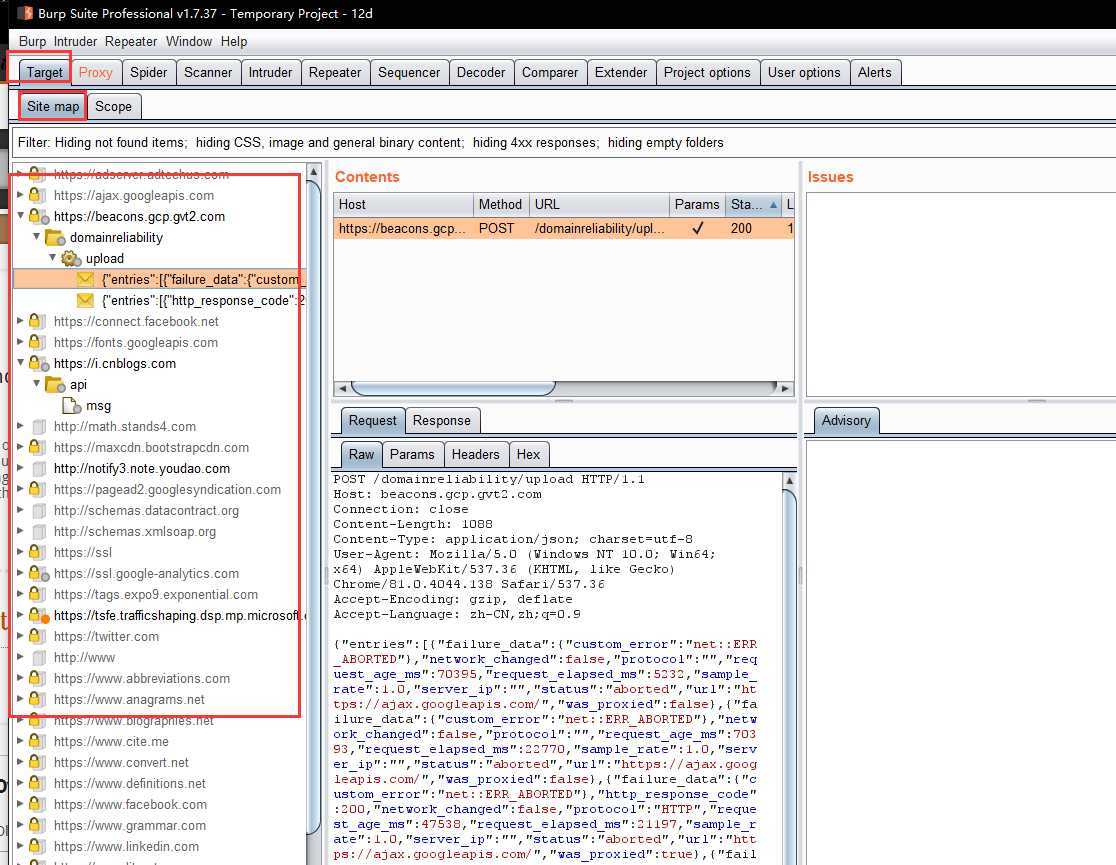Click lock icon beside tsfe.trafficshaping host
This screenshot has width=1116, height=865.
[38, 615]
